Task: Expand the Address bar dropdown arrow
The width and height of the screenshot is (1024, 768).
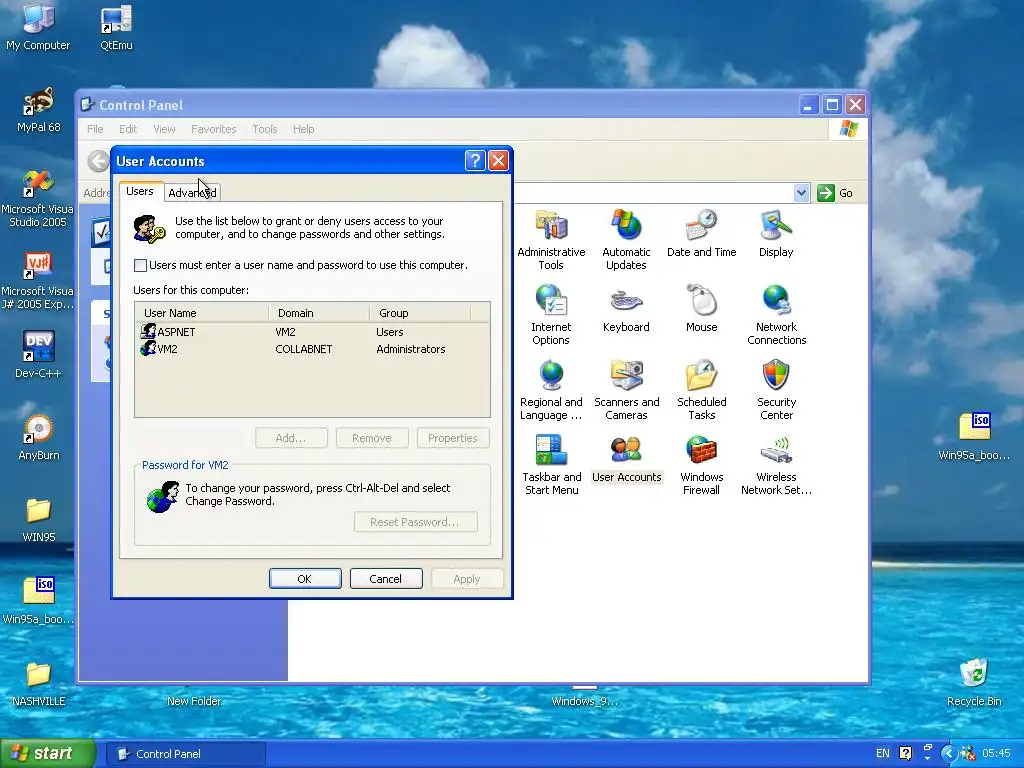Action: pos(801,193)
